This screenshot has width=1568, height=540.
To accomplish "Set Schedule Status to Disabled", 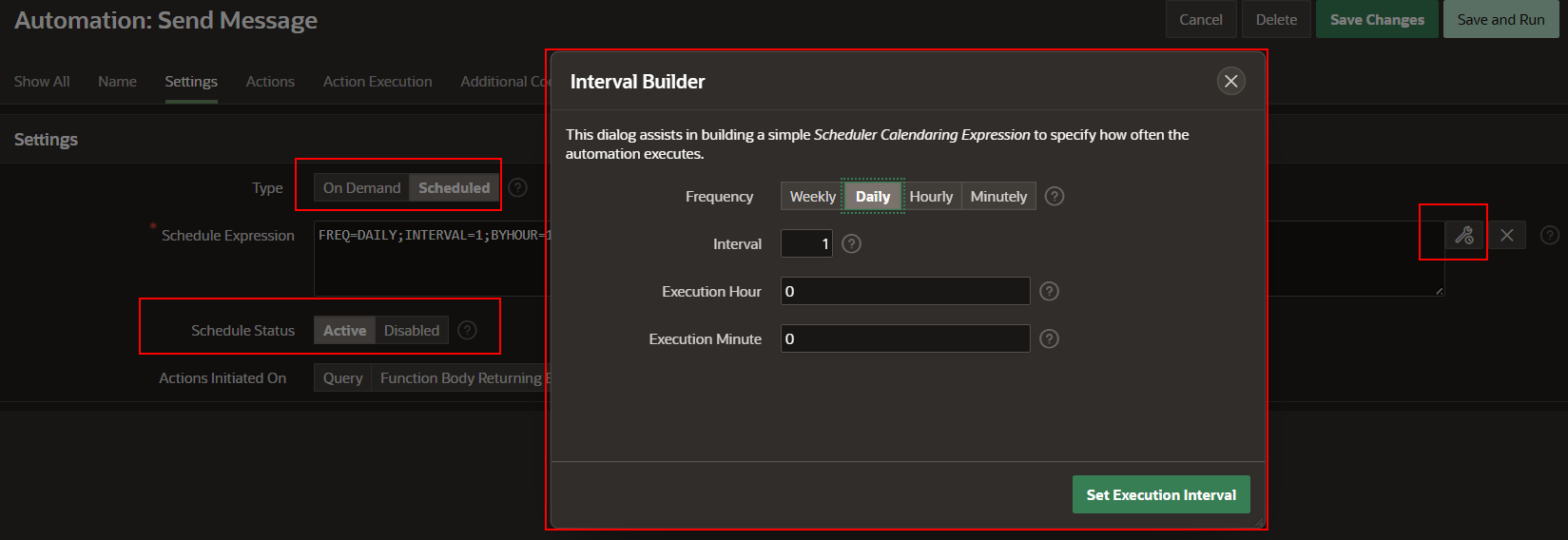I will [x=411, y=331].
